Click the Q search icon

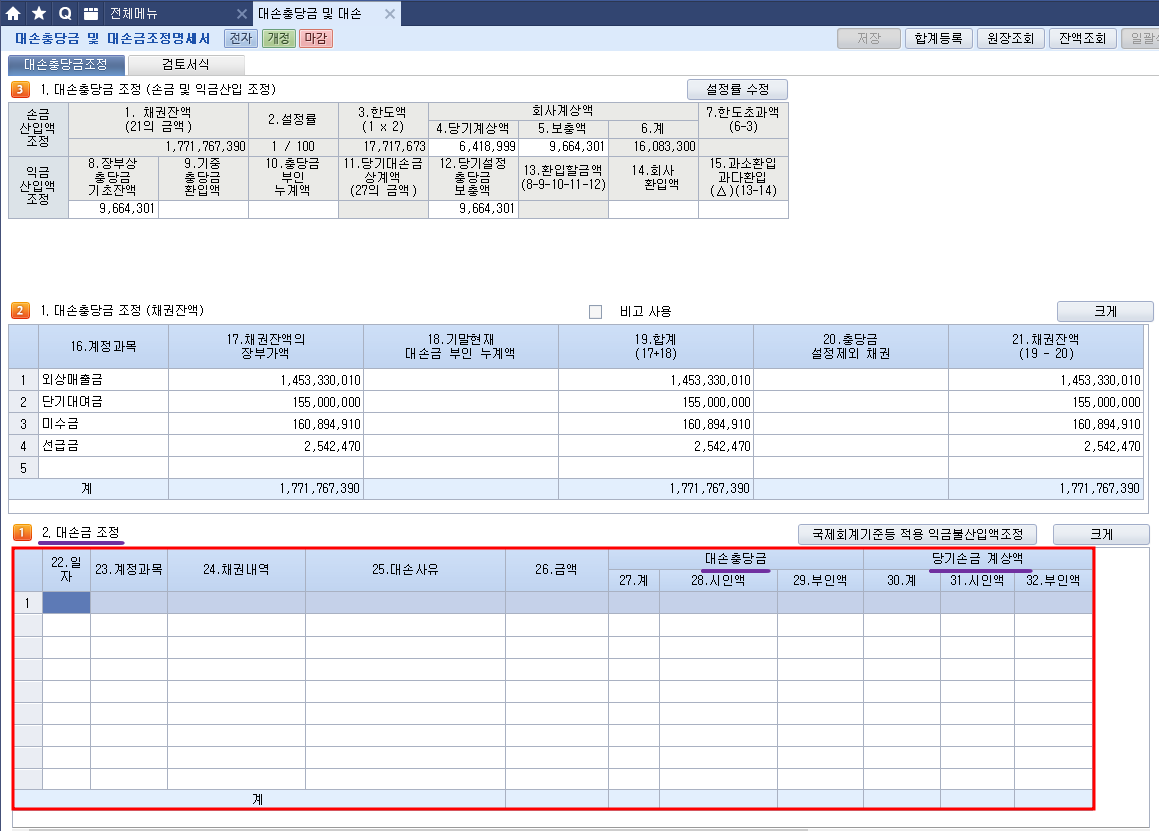65,14
